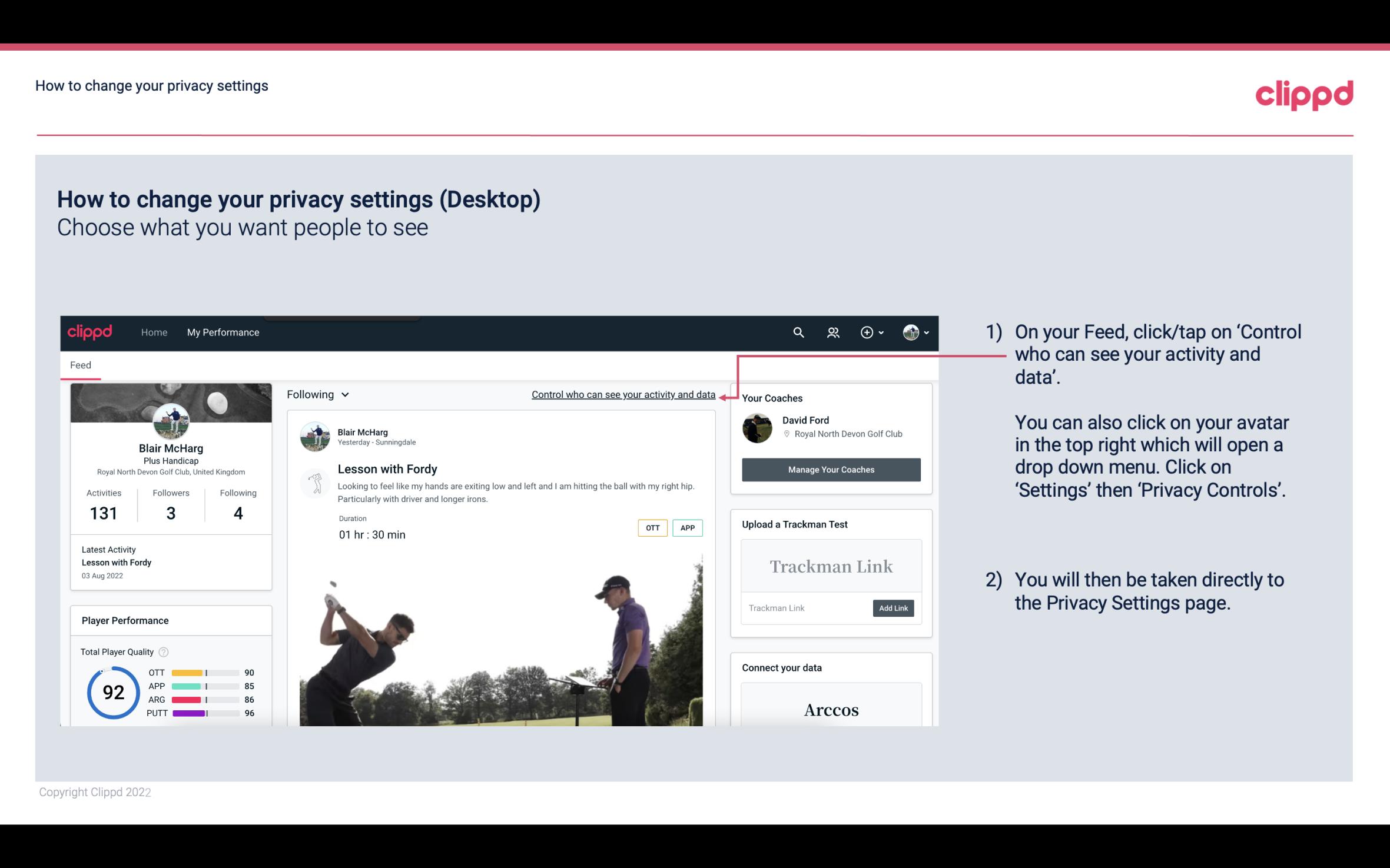Click the Trackman Link input field
1390x868 pixels.
click(x=805, y=607)
